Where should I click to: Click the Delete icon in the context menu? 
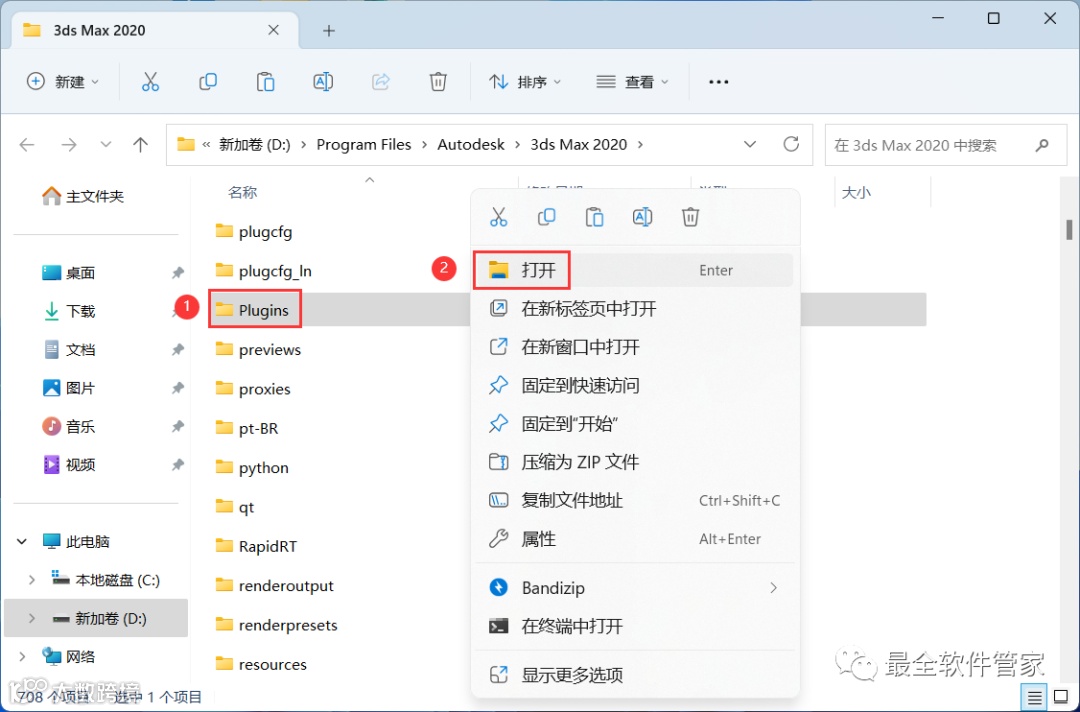[x=690, y=217]
